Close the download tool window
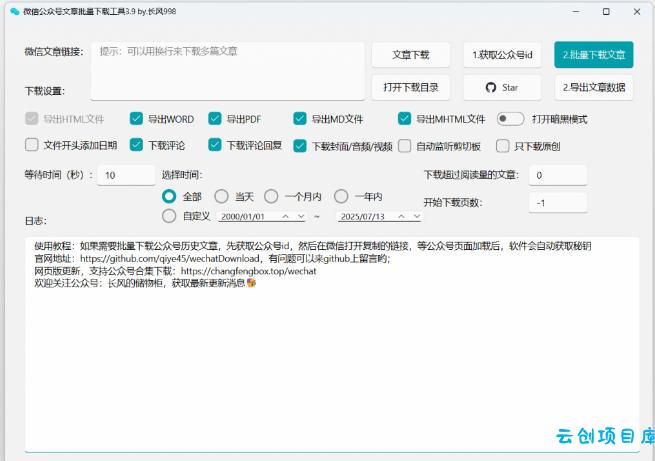Image resolution: width=655 pixels, height=461 pixels. tap(637, 12)
